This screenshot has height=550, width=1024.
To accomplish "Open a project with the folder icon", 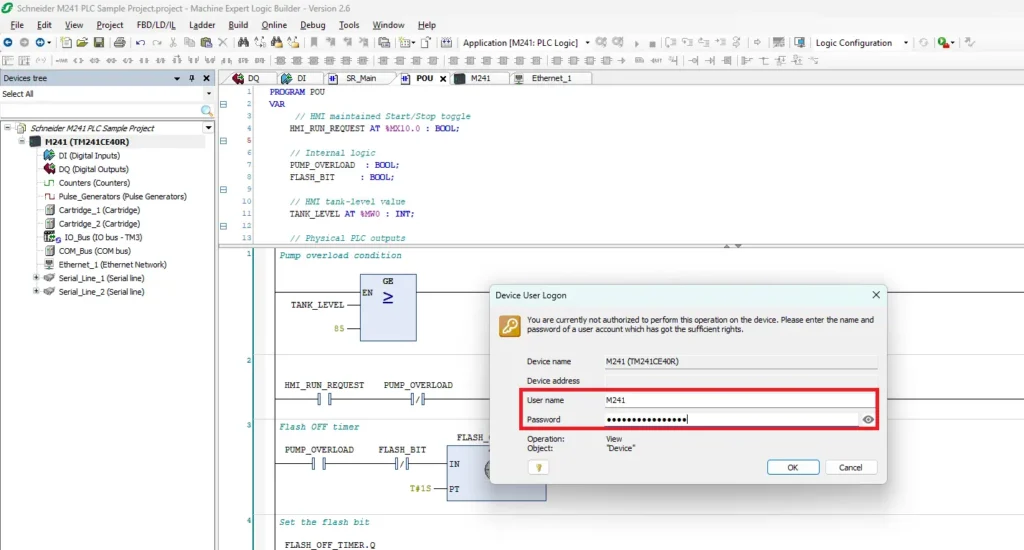I will [82, 42].
